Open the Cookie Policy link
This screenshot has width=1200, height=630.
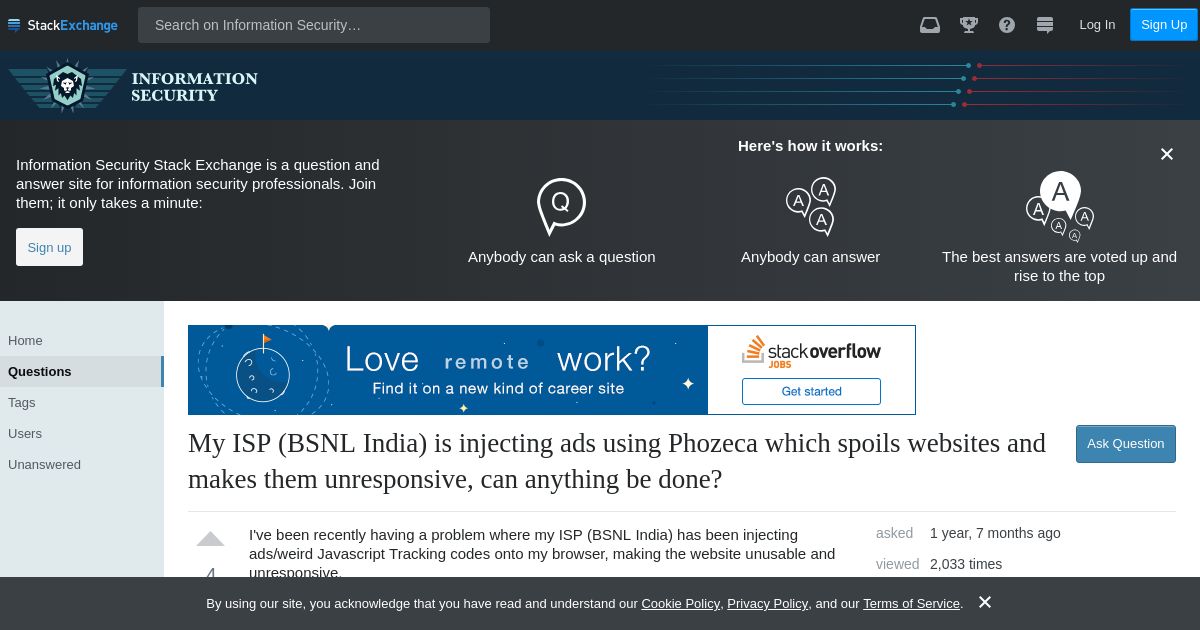pos(680,603)
